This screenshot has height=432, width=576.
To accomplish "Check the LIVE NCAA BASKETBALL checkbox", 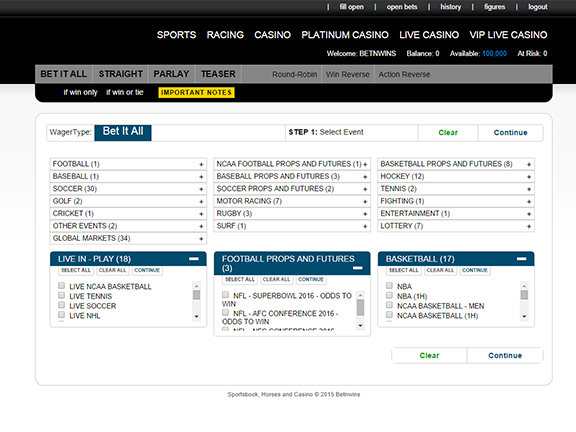I will coord(61,286).
